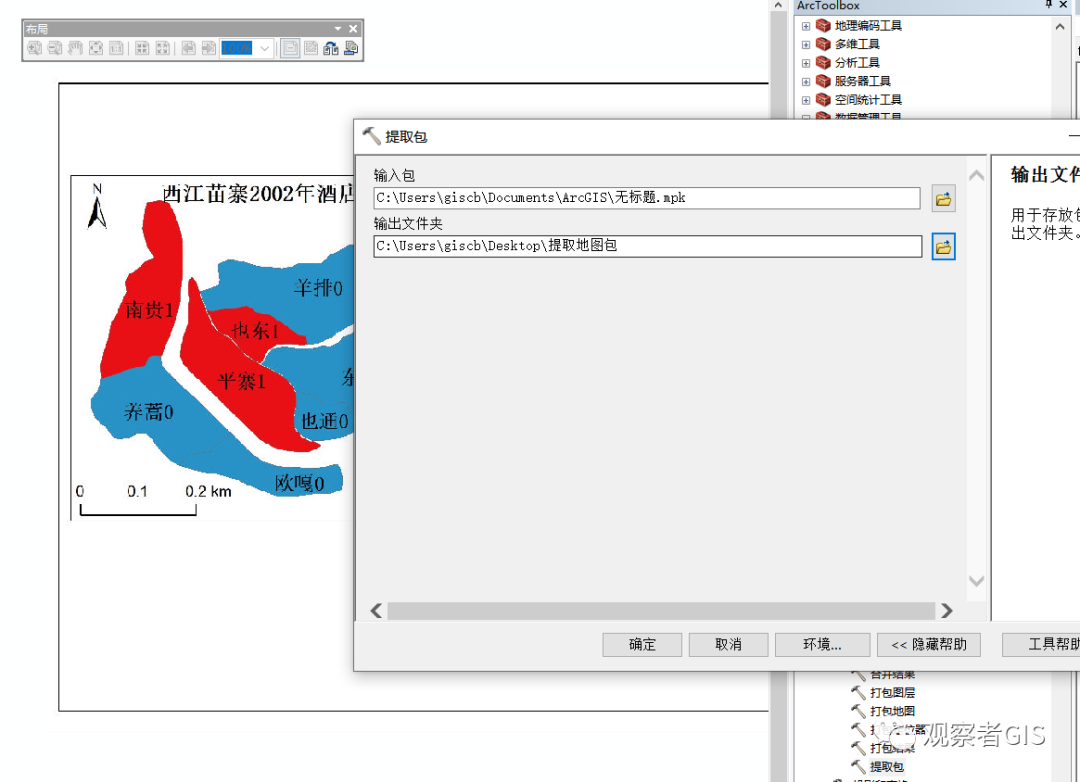Click the 打包地图 hammer icon
1080x782 pixels.
click(858, 711)
